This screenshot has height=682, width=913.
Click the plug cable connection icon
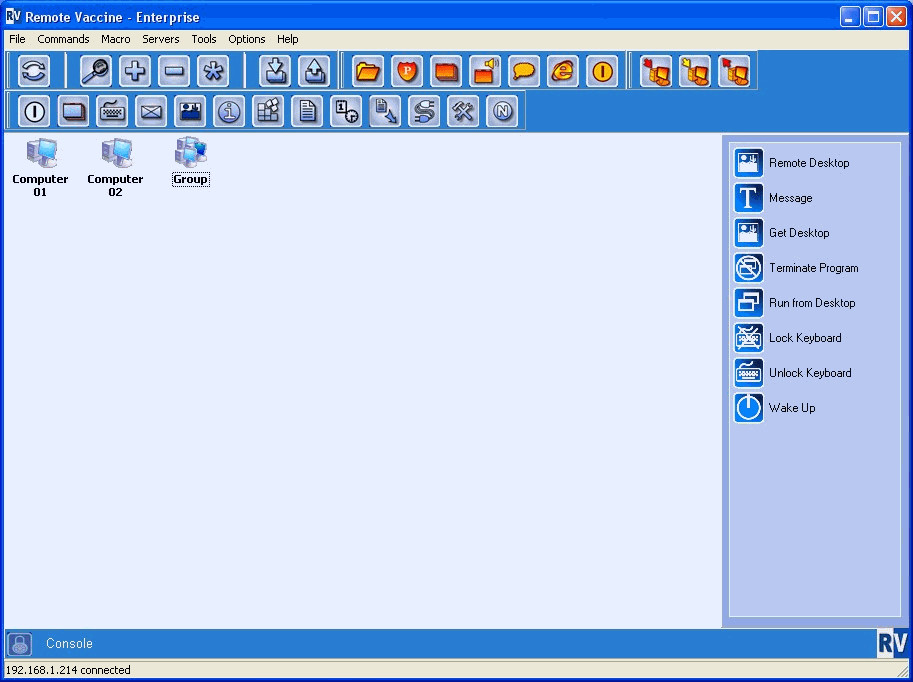(x=424, y=111)
